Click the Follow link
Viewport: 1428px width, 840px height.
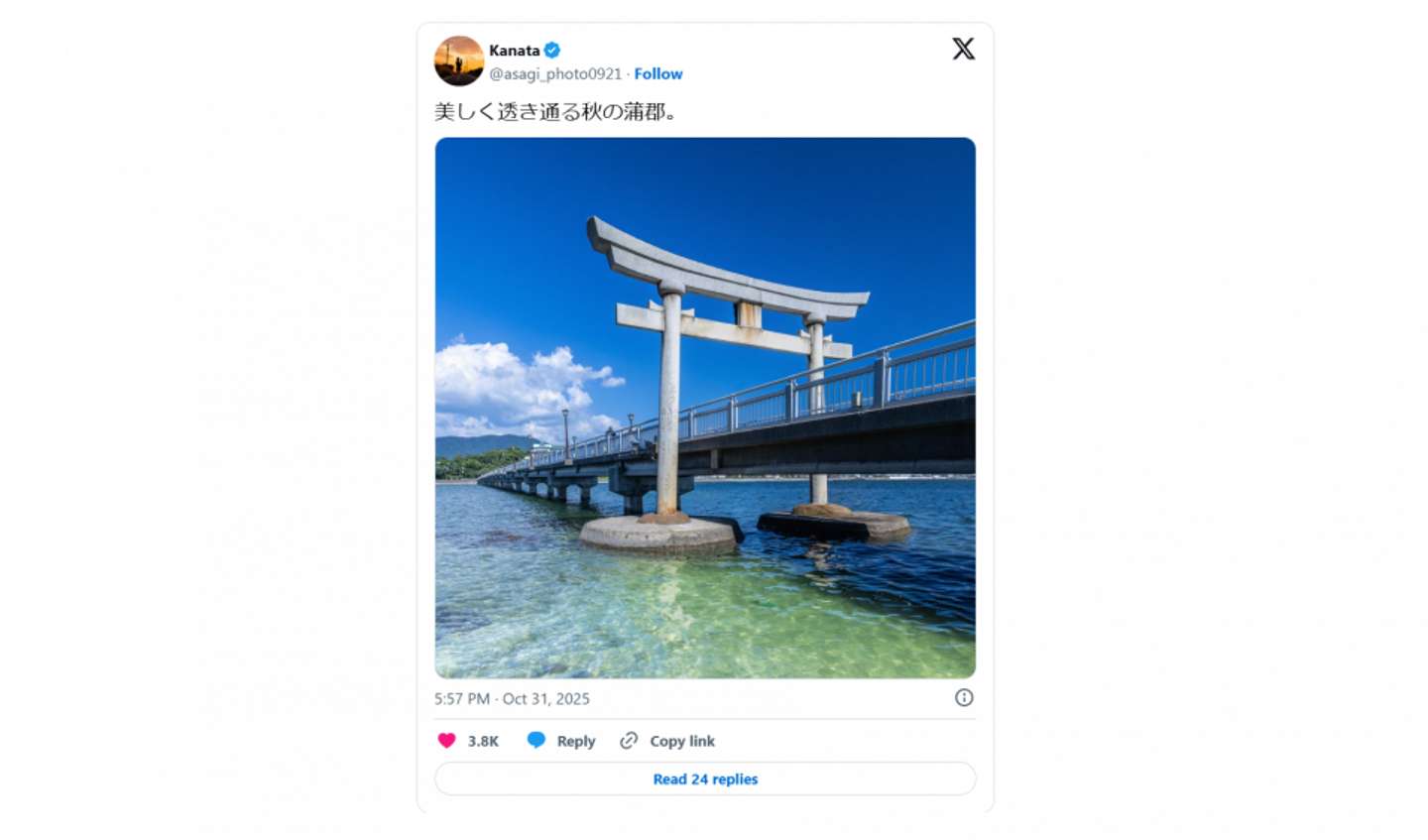coord(657,73)
